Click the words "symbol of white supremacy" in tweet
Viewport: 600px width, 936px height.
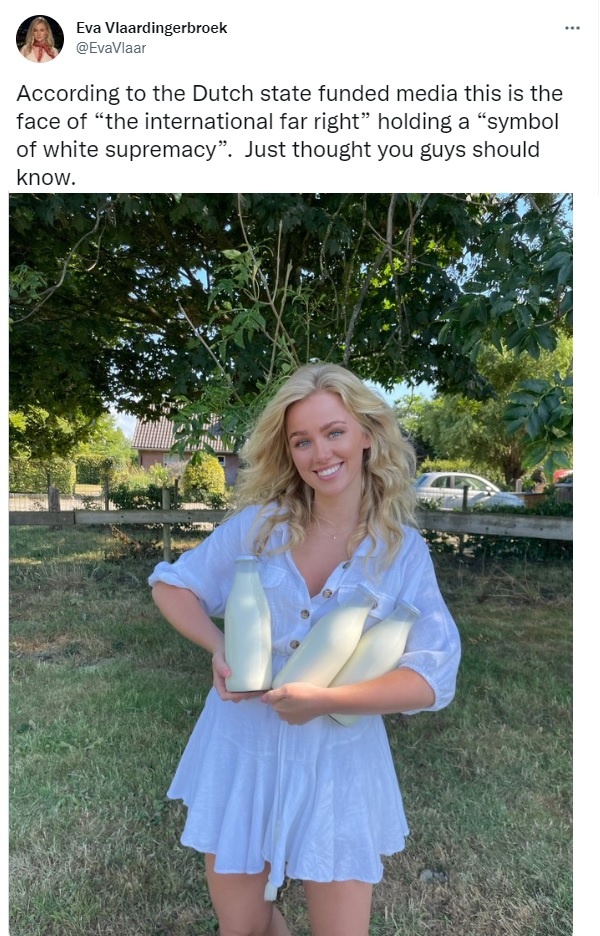point(287,135)
